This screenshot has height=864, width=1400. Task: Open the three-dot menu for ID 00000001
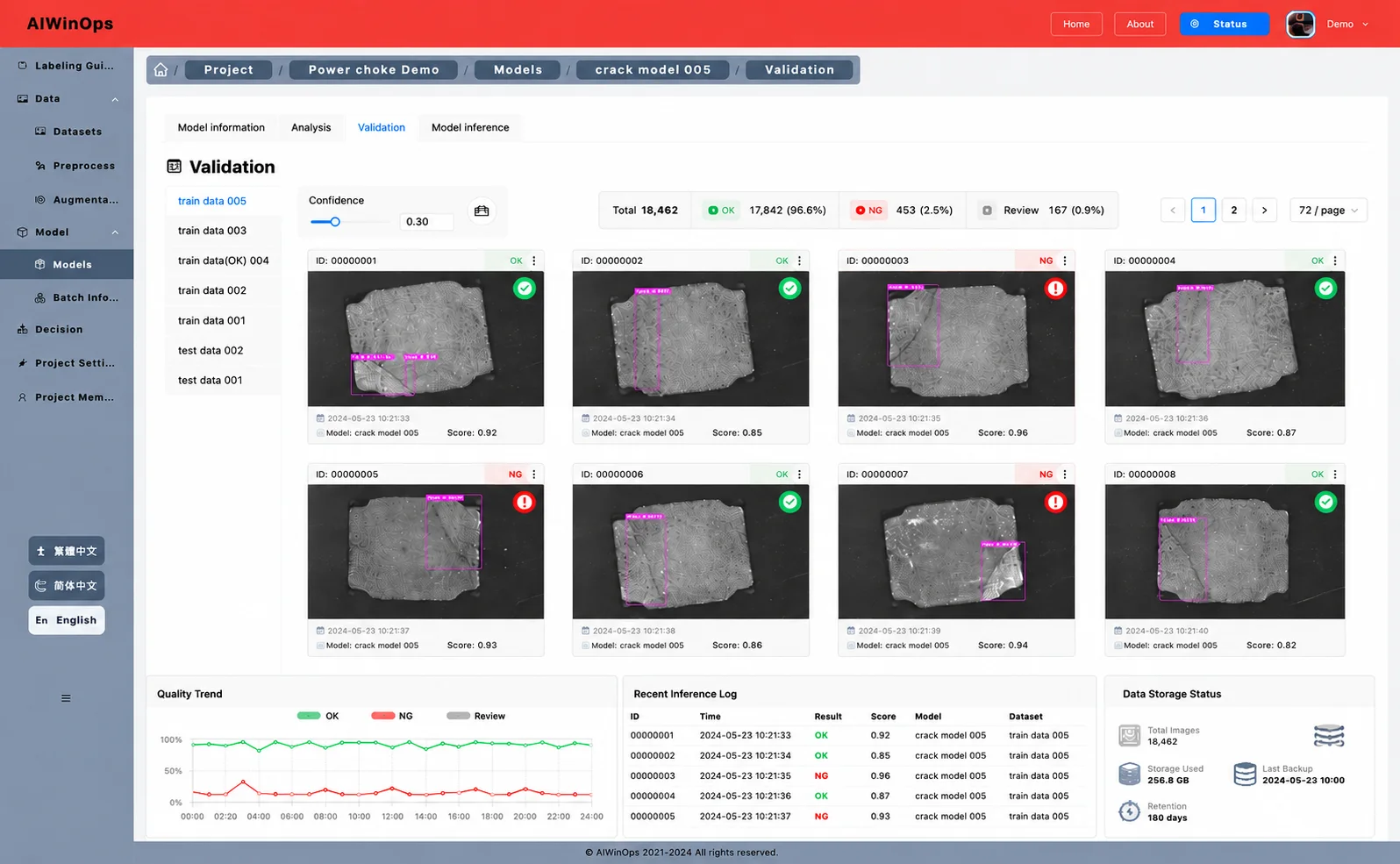534,261
